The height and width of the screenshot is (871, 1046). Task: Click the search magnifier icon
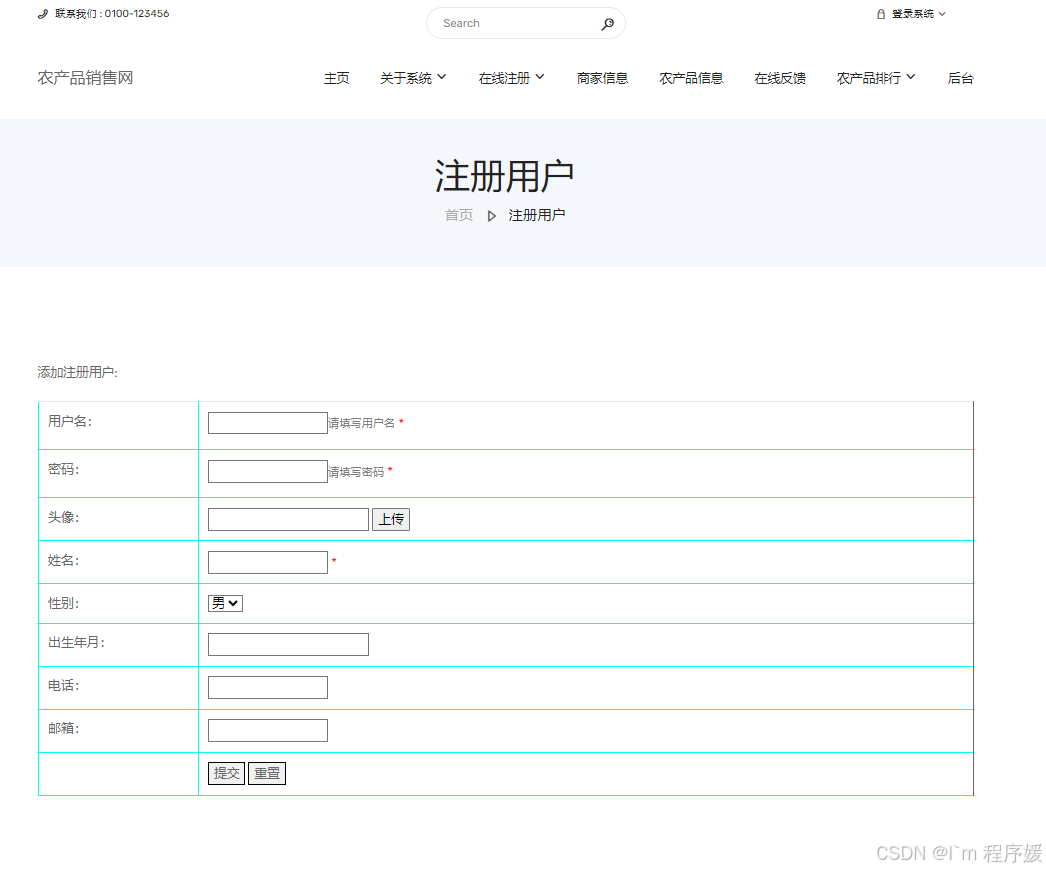pyautogui.click(x=608, y=23)
